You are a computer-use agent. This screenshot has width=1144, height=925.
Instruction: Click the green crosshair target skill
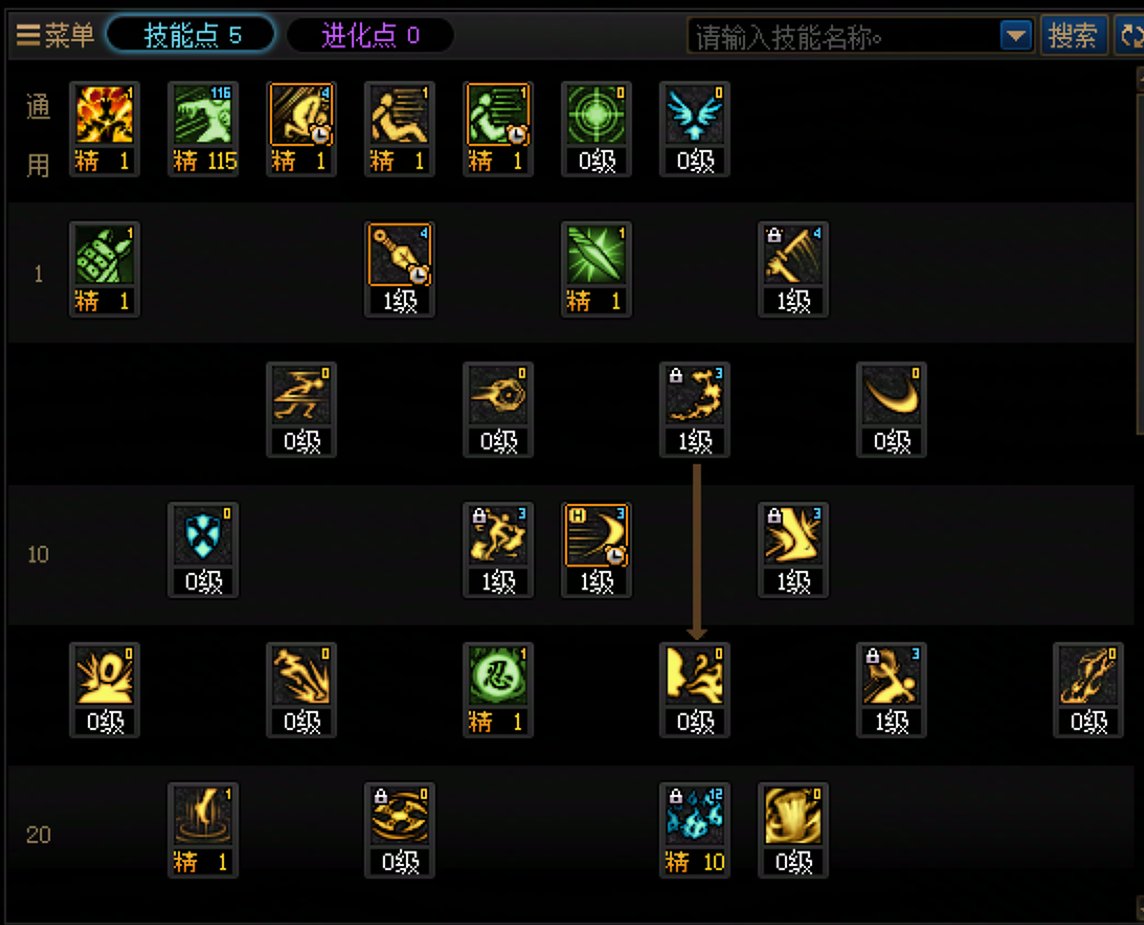click(596, 129)
